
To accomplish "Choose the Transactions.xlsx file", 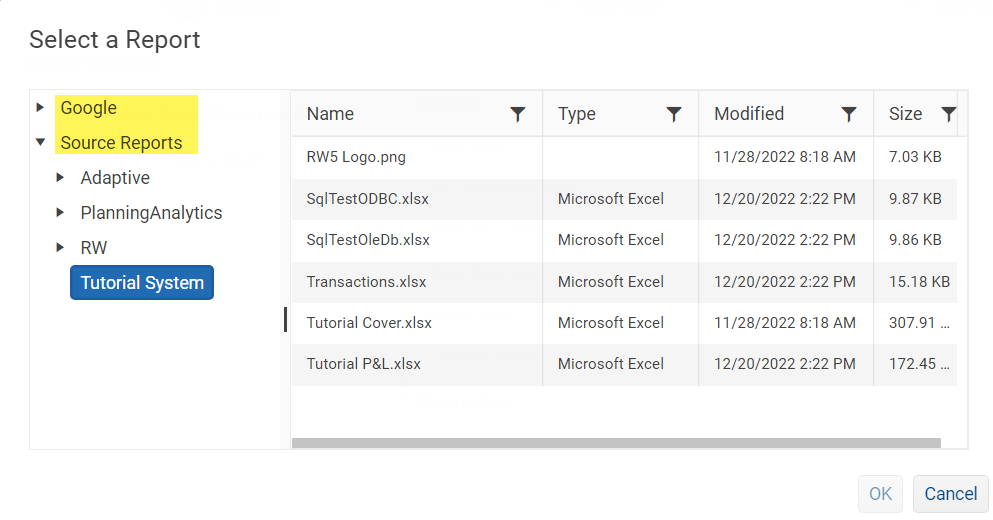I will coord(366,282).
